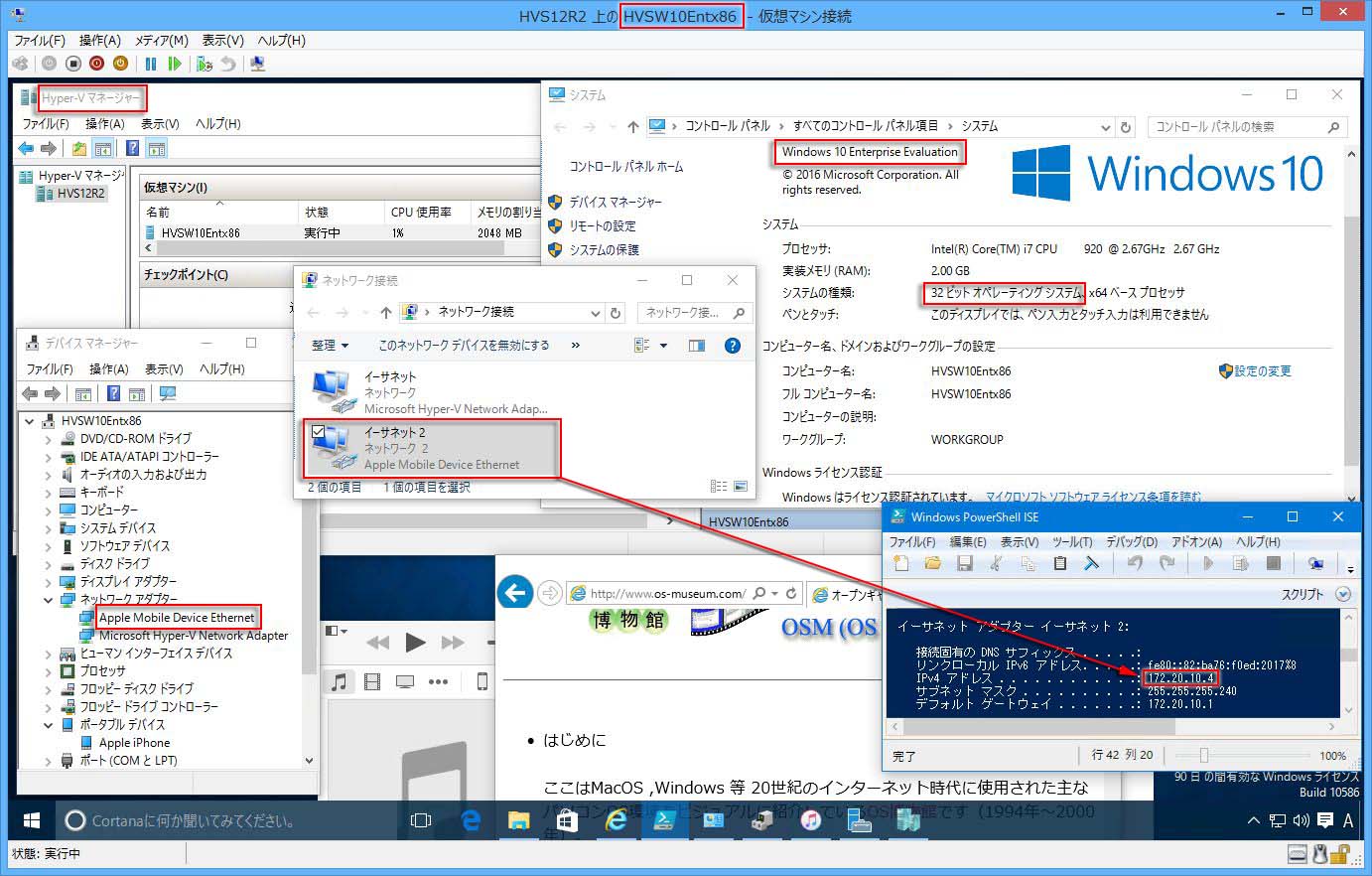Screen dimensions: 1372x876
Task: Open メディア(M) menu in VM connection window
Action: (x=162, y=41)
